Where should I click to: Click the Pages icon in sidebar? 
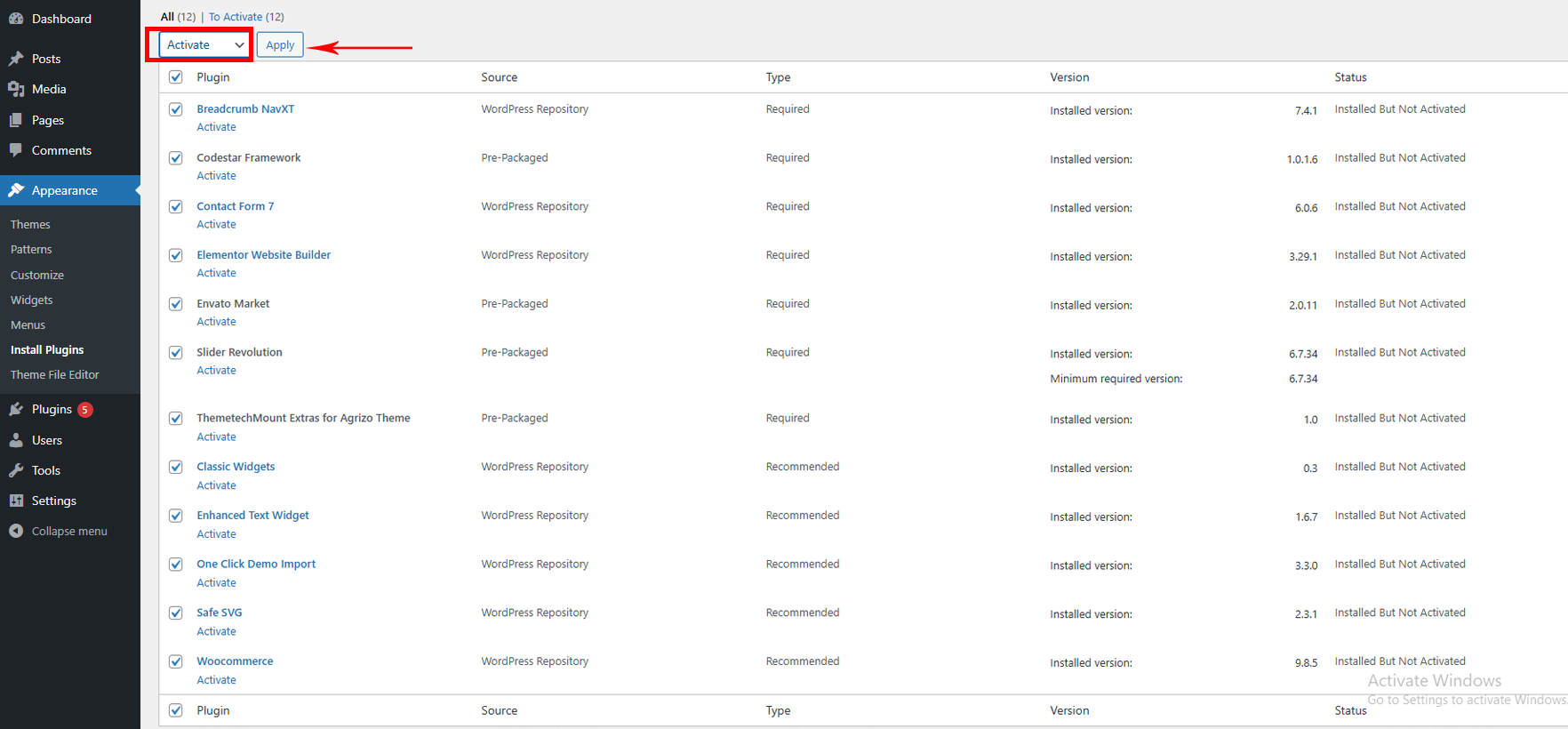[x=16, y=120]
